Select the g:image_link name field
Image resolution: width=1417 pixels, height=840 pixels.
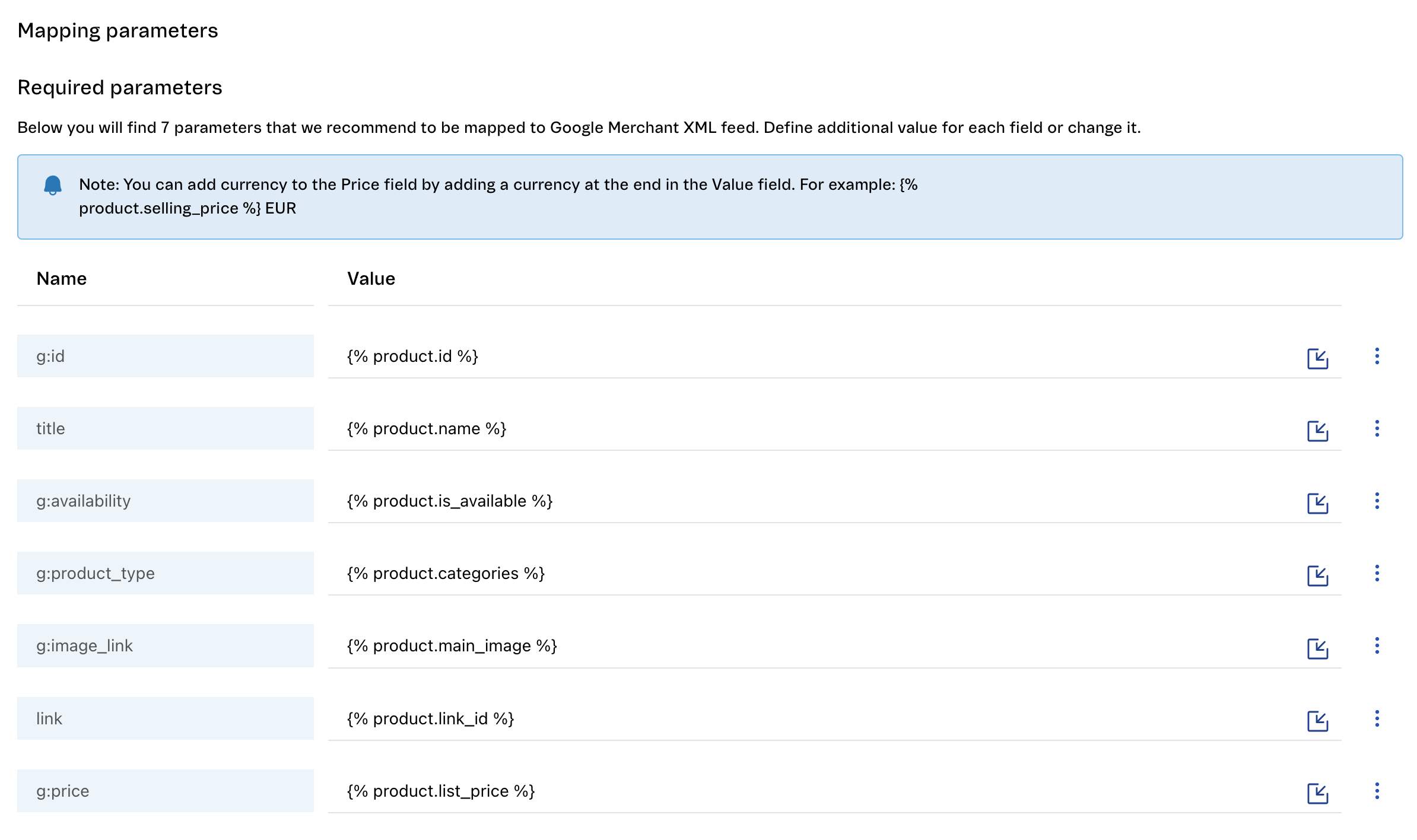pyautogui.click(x=166, y=645)
